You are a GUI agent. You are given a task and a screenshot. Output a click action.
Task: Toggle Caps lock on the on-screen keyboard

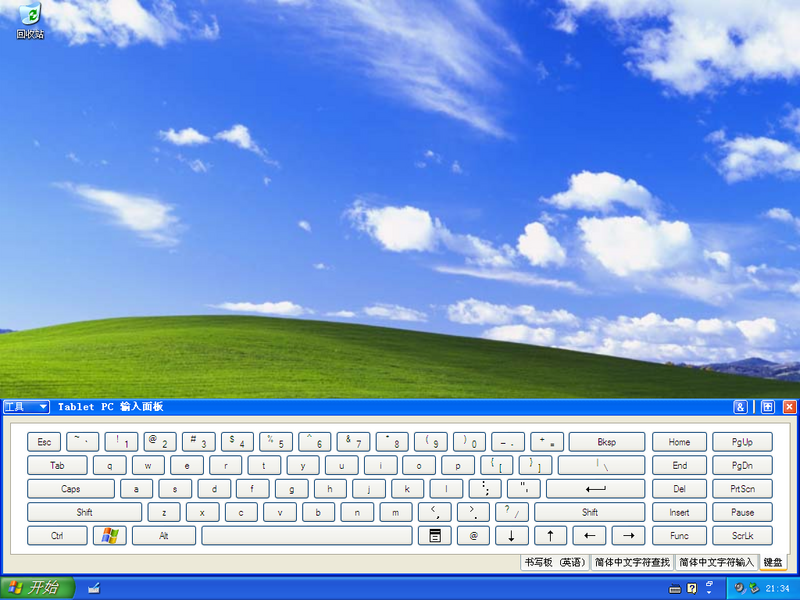pyautogui.click(x=69, y=488)
